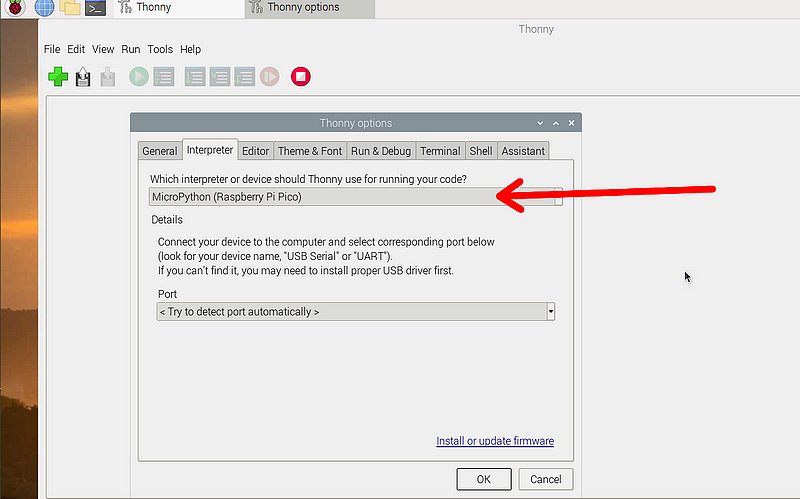Open the Raspberry Pi main menu

[x=15, y=7]
